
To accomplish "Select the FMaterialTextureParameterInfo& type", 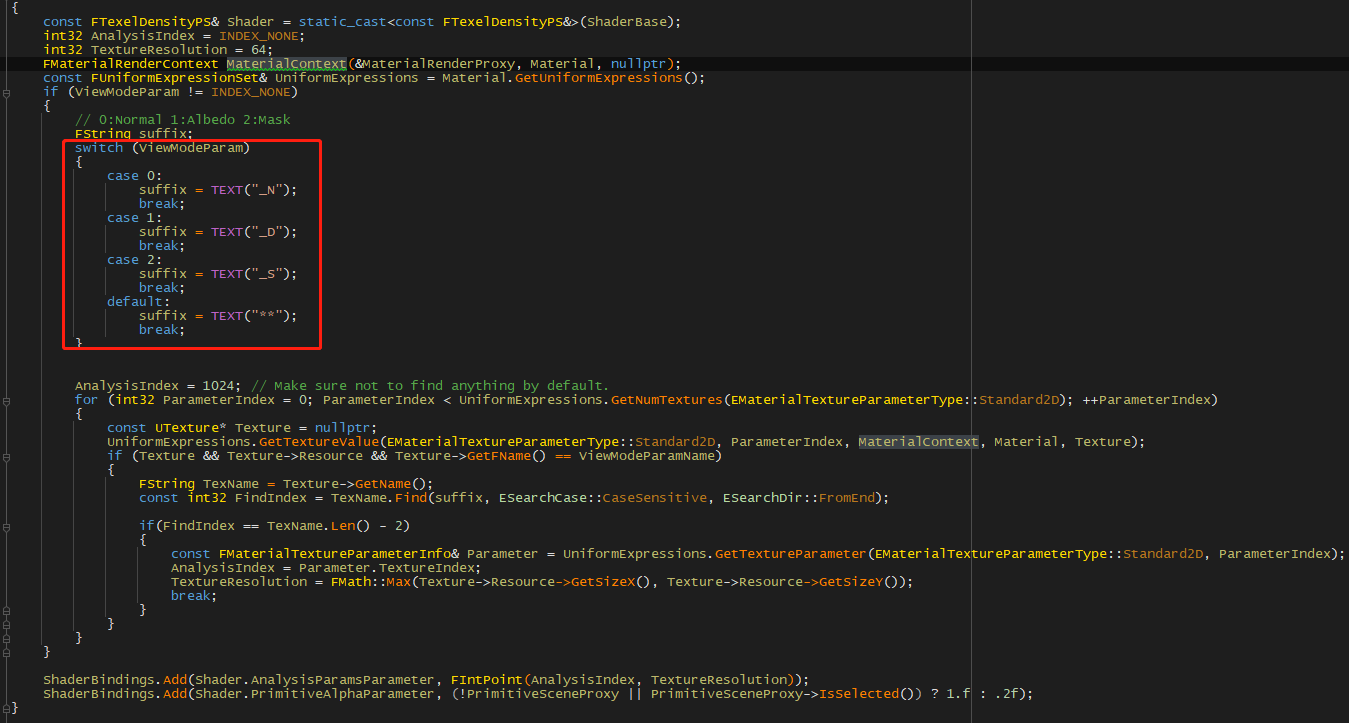I will coord(338,554).
